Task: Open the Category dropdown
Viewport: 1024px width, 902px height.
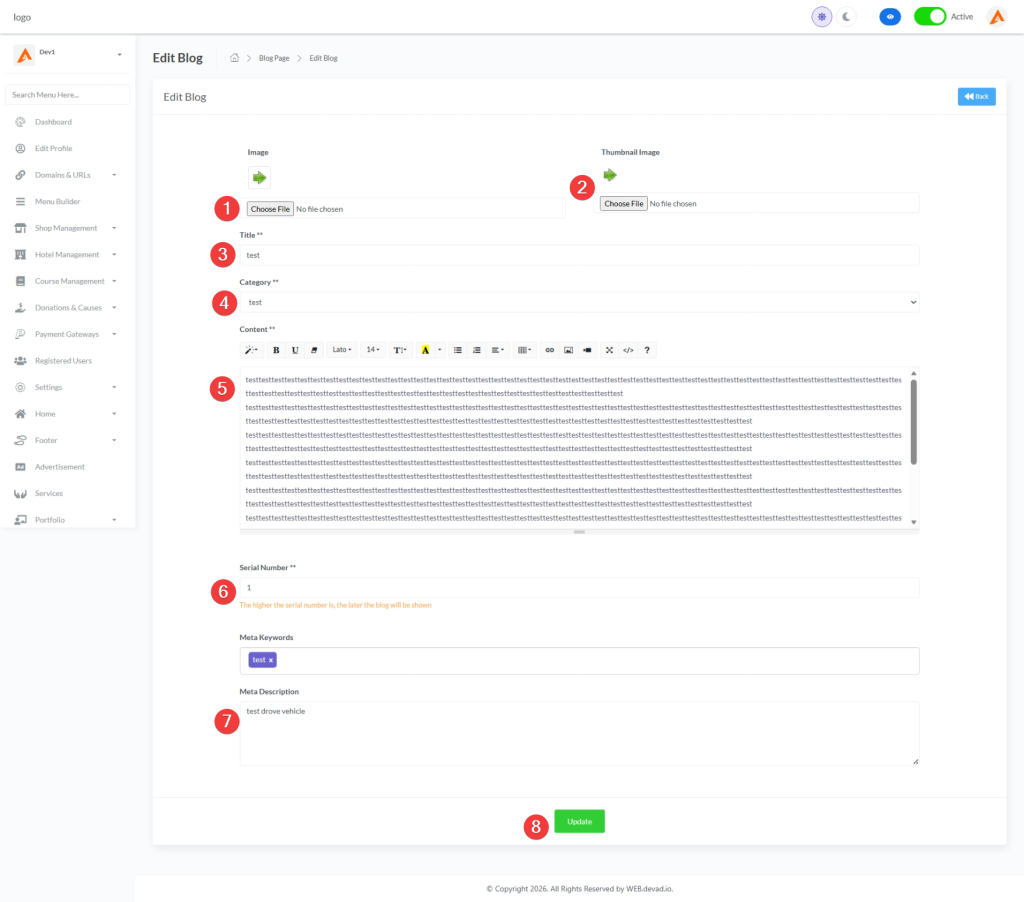Action: click(x=579, y=302)
